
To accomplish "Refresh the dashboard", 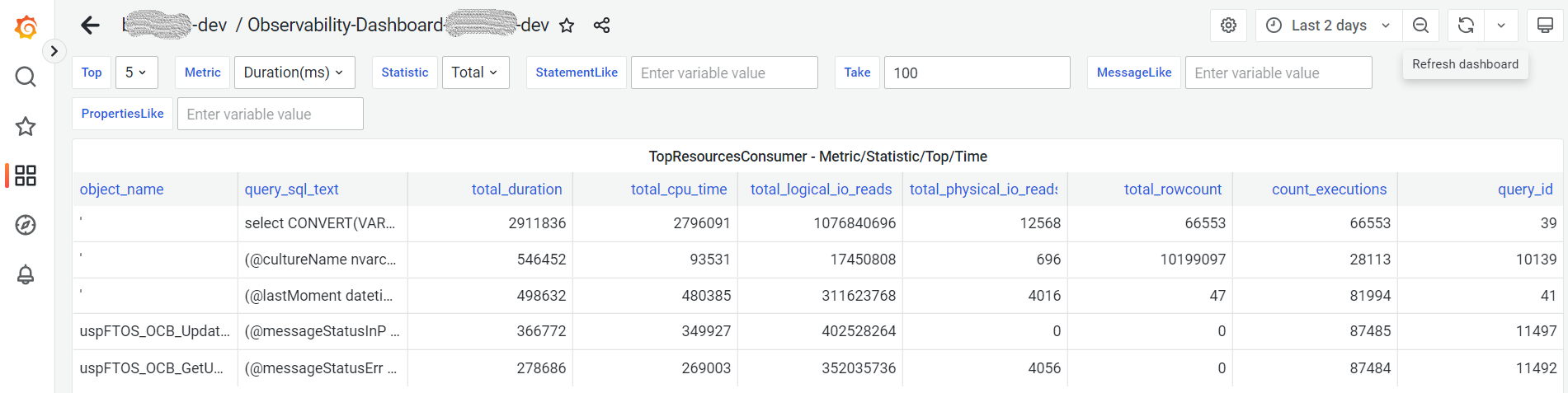I will tap(1466, 26).
